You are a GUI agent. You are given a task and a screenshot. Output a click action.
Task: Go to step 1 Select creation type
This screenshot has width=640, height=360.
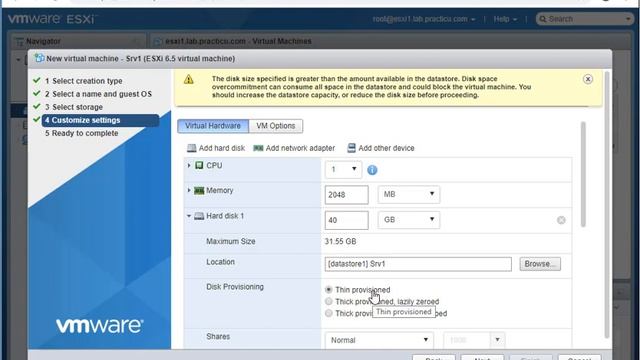click(84, 81)
